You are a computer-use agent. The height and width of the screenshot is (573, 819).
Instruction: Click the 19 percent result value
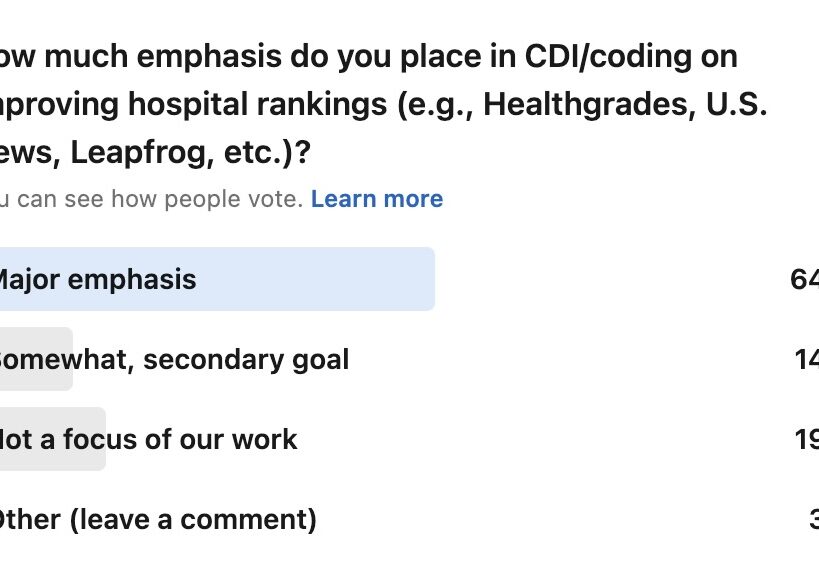(806, 439)
